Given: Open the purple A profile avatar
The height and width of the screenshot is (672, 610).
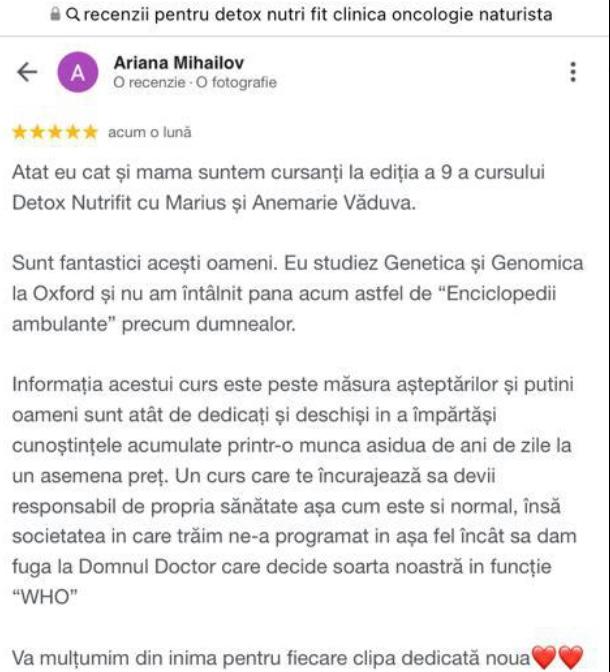Looking at the screenshot, I should pos(78,72).
